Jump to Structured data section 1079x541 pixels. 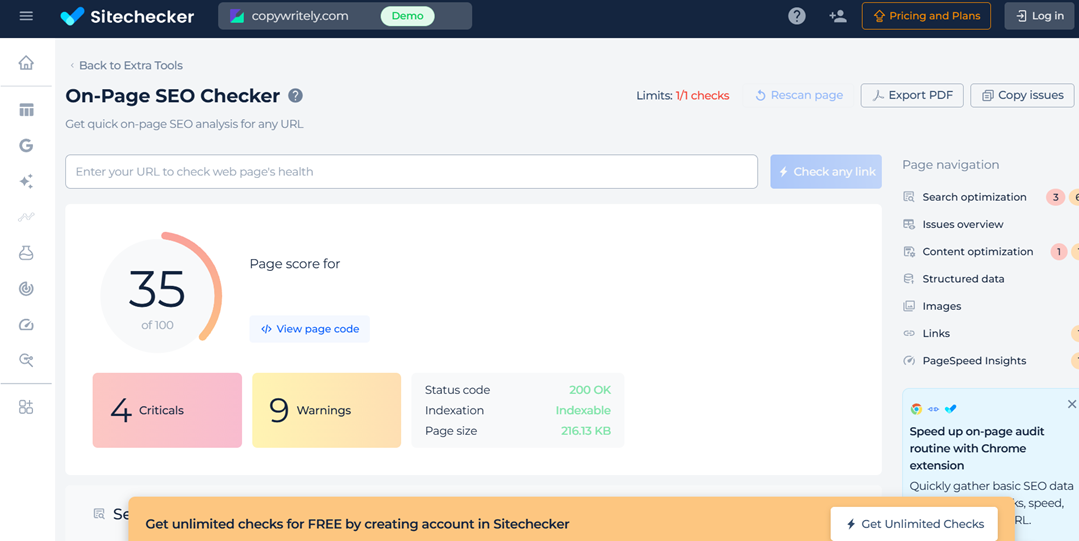pyautogui.click(x=963, y=279)
